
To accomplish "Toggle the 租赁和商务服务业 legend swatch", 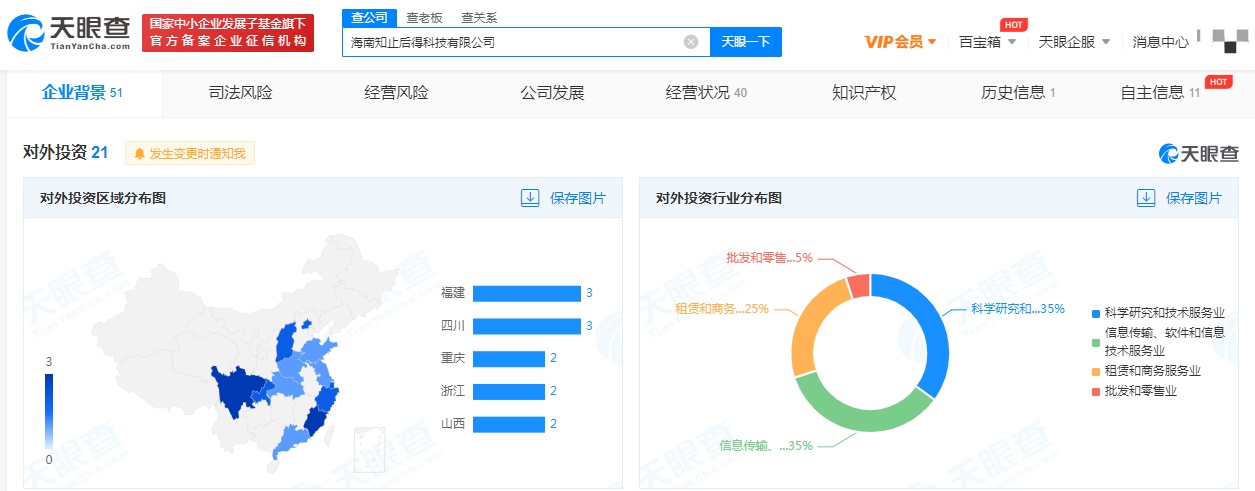I will pos(1098,371).
